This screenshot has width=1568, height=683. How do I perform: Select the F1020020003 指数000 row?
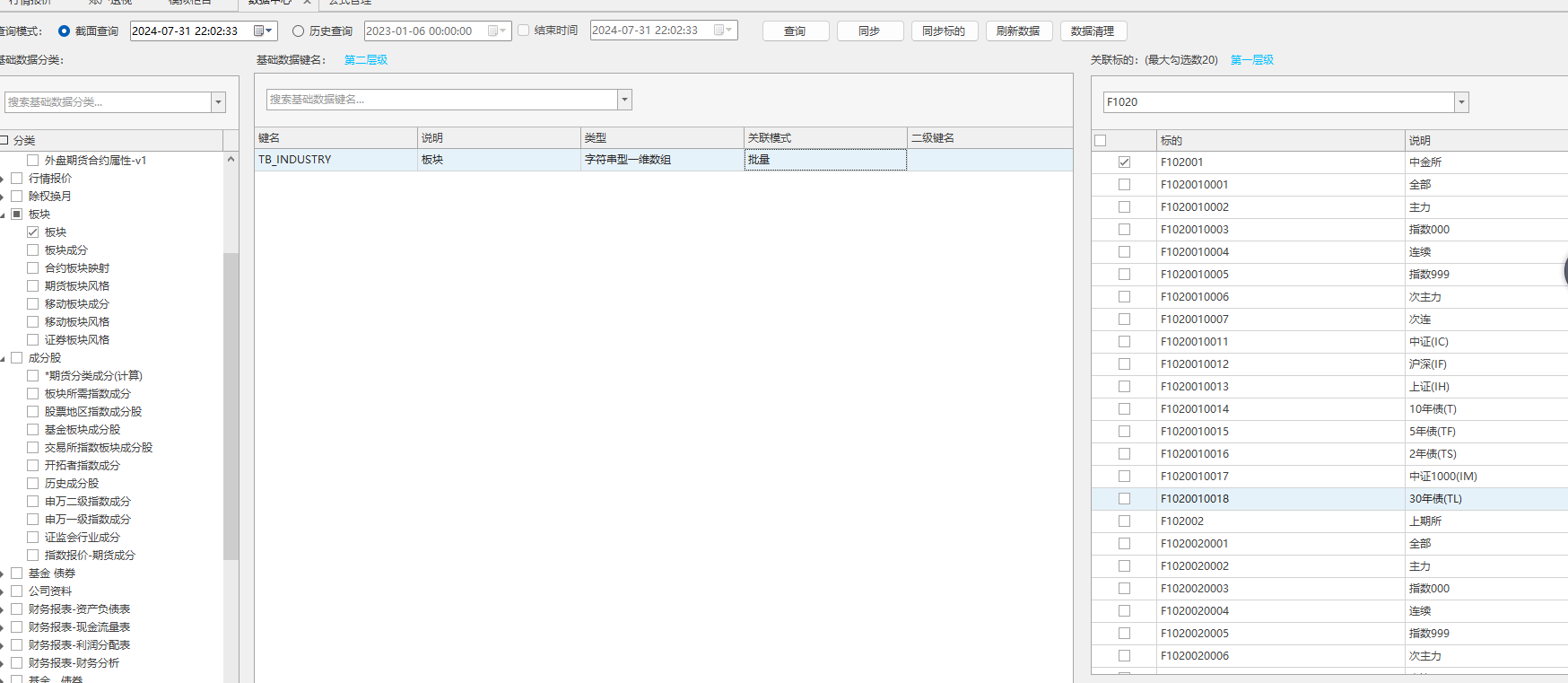[x=1329, y=589]
